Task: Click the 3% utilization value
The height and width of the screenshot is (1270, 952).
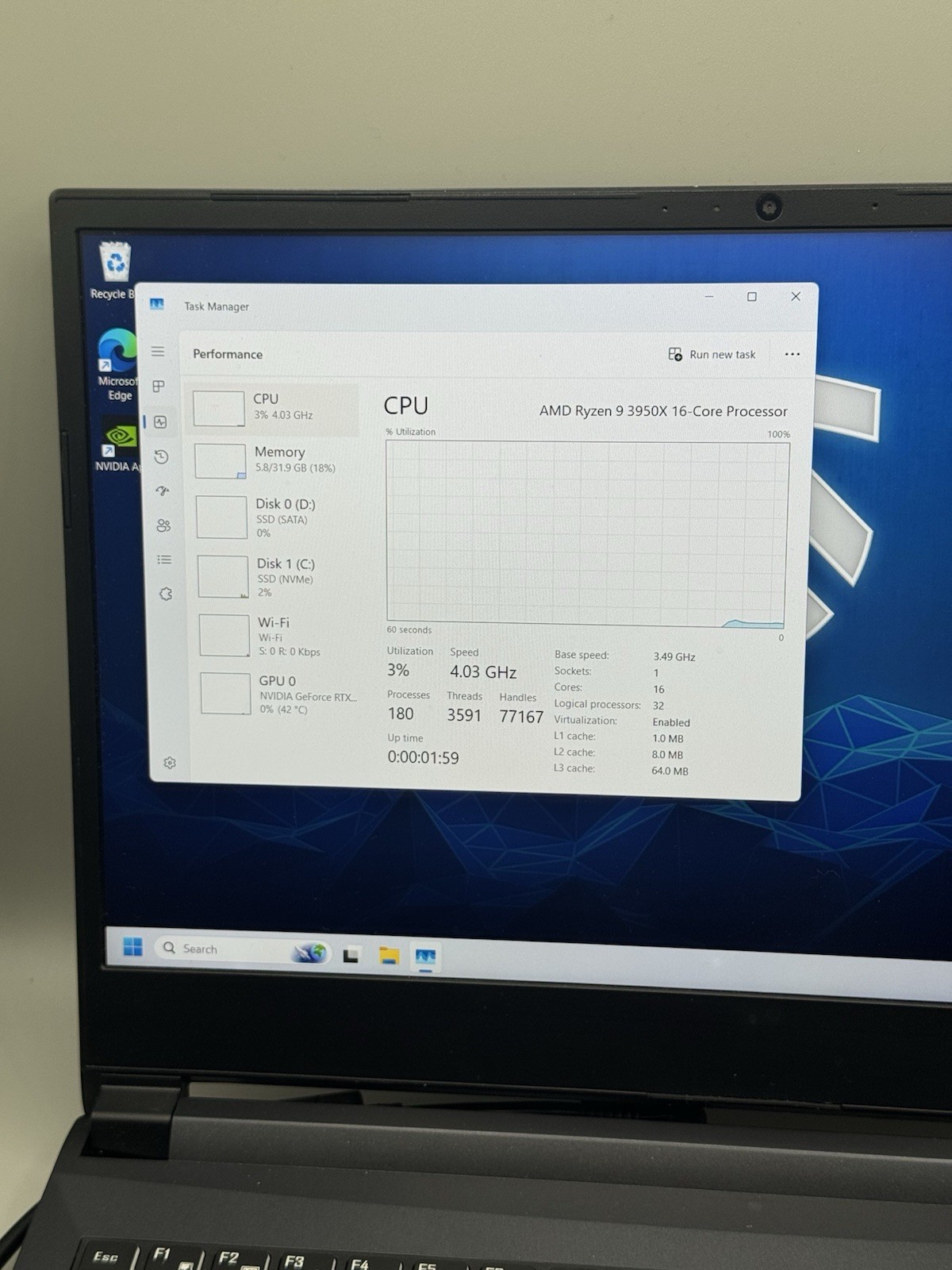Action: (398, 670)
